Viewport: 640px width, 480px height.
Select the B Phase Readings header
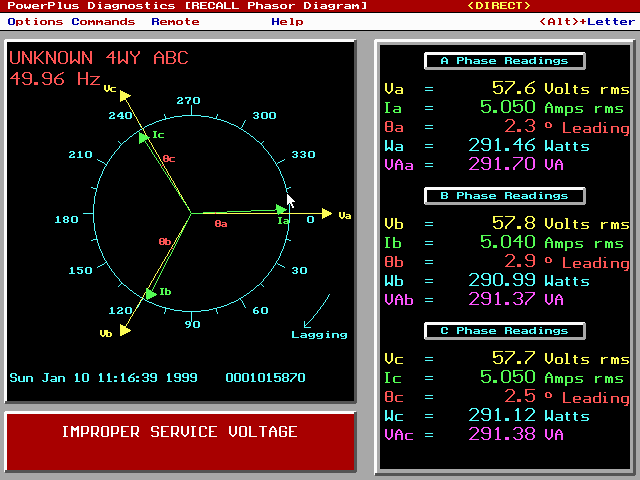pos(505,196)
